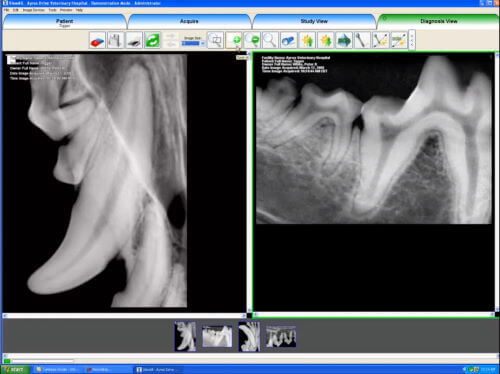The height and width of the screenshot is (374, 500).
Task: Click the green right arrow toolbar icon
Action: pyautogui.click(x=344, y=40)
